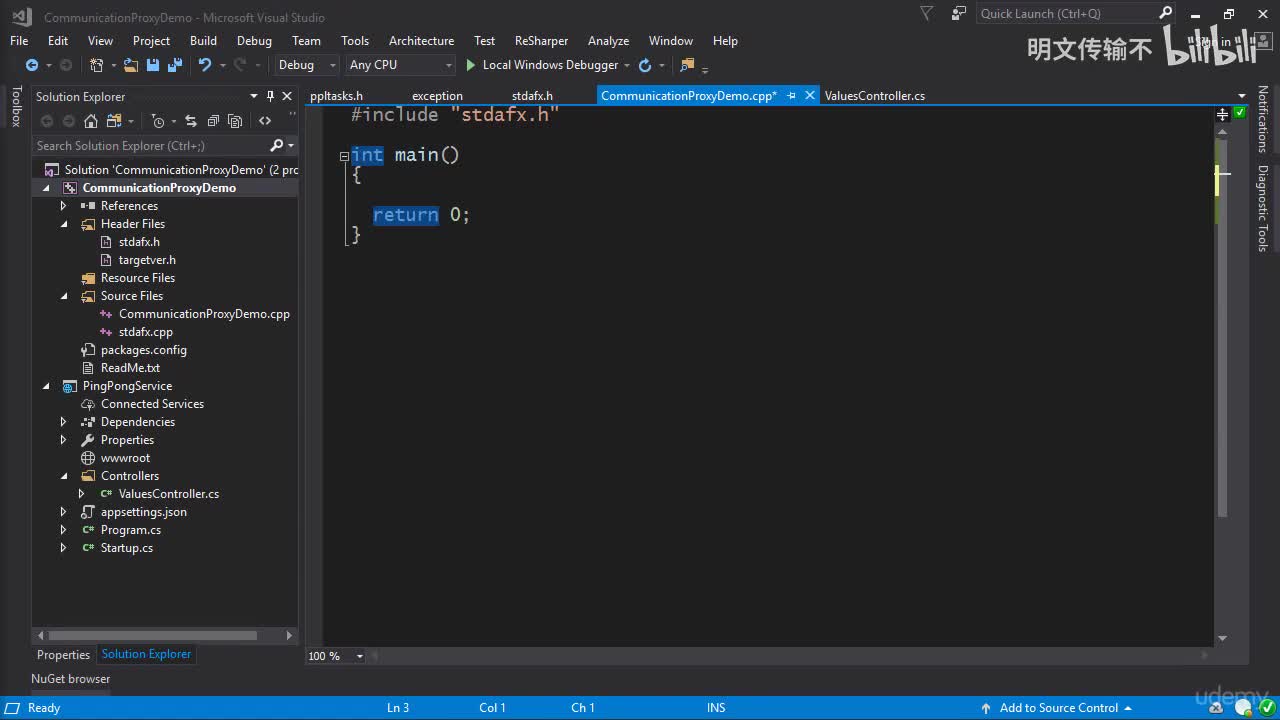The height and width of the screenshot is (720, 1280).
Task: Open the ReSharper menu
Action: (541, 41)
